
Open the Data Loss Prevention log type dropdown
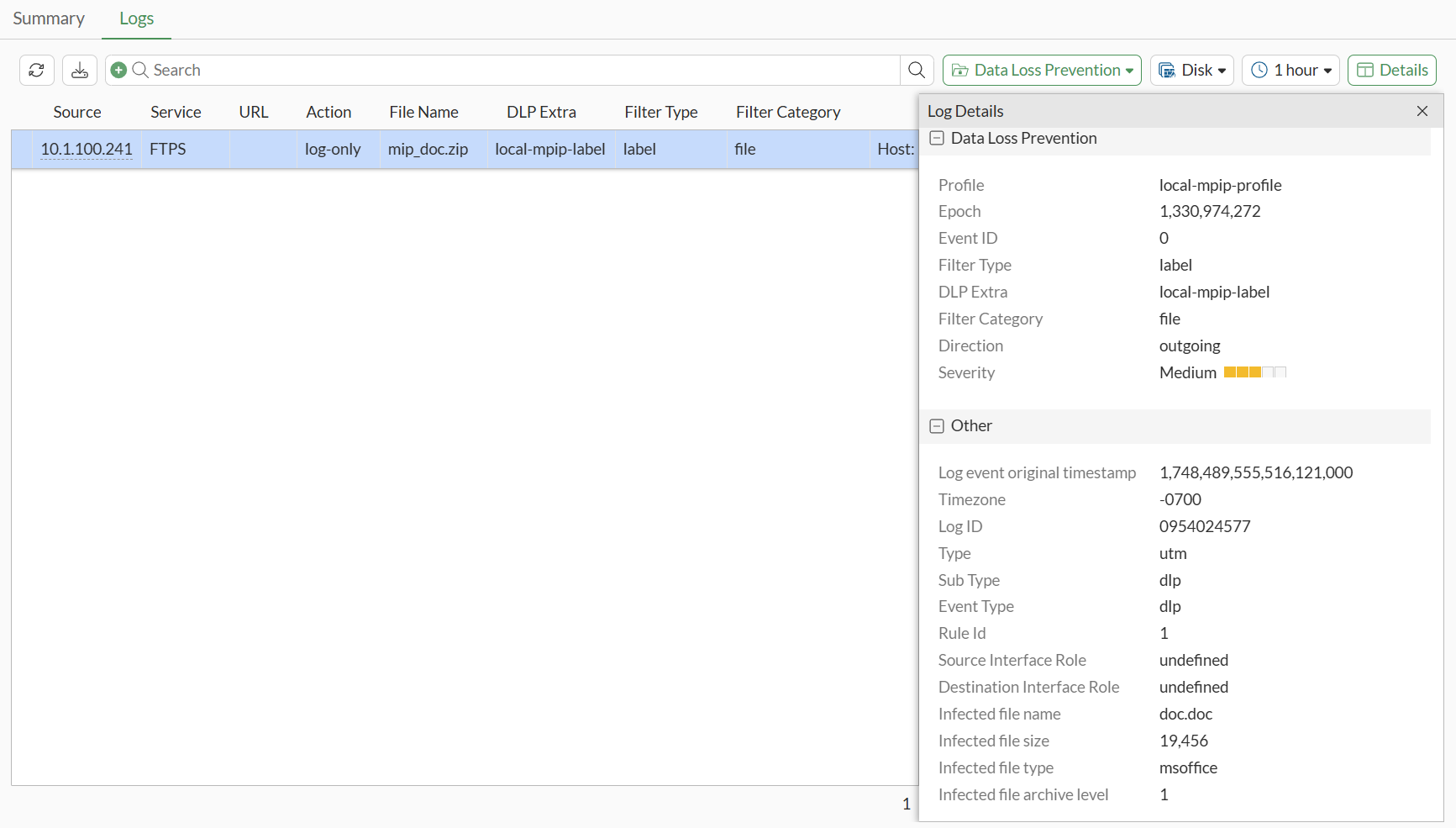click(1042, 71)
